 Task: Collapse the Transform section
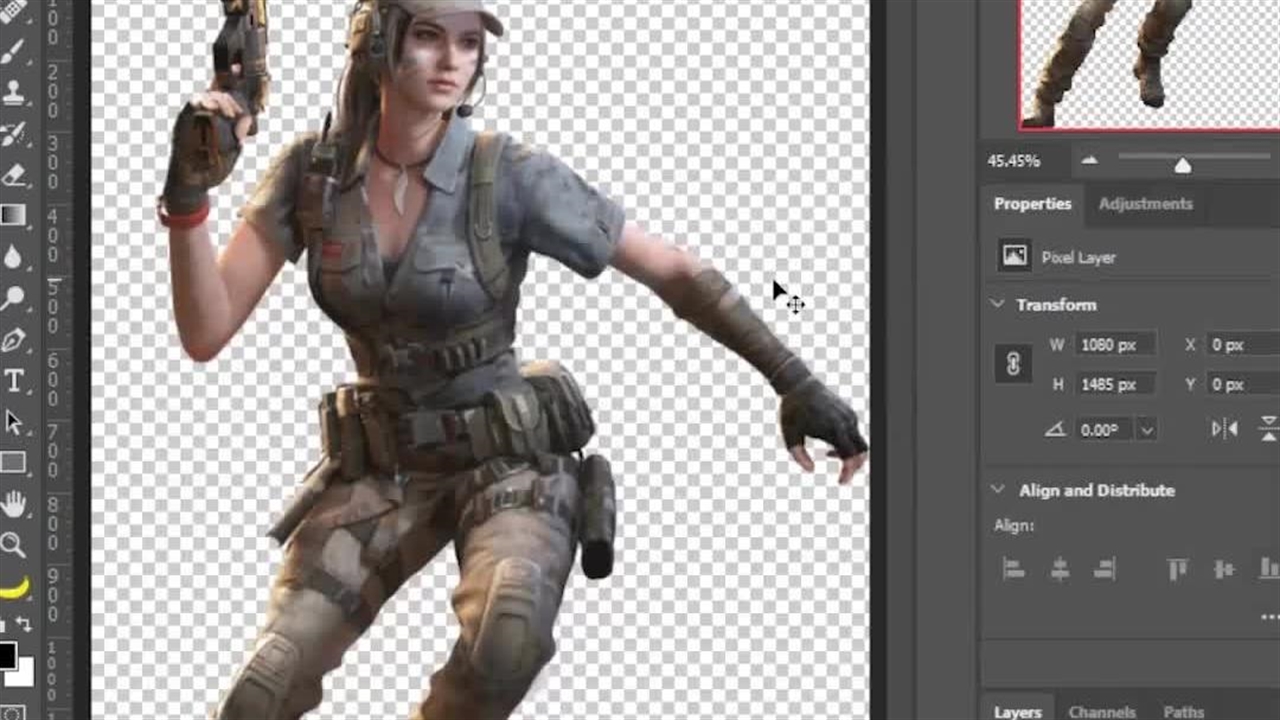click(997, 304)
